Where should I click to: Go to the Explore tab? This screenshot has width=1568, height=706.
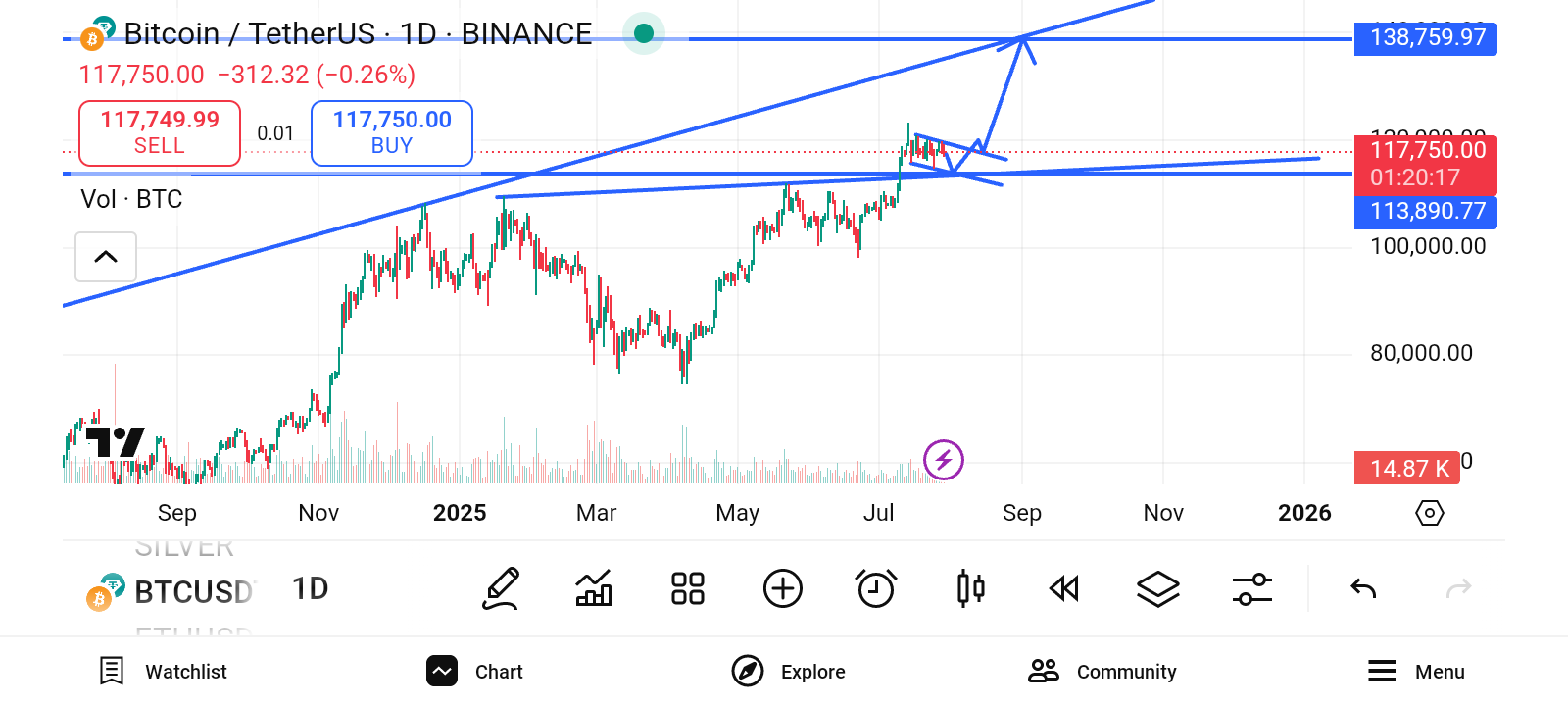tap(789, 672)
